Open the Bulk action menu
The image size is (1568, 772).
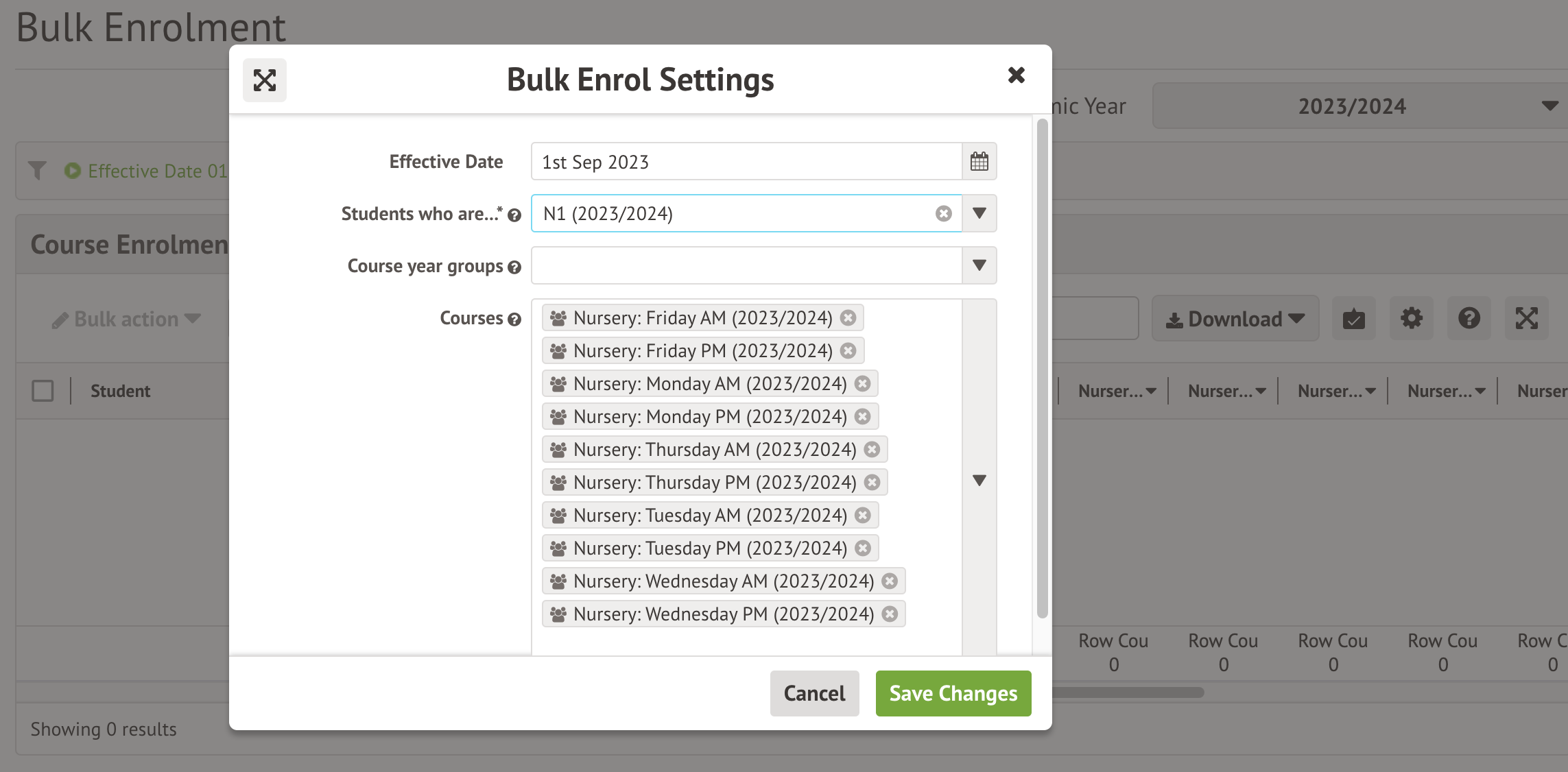click(127, 319)
